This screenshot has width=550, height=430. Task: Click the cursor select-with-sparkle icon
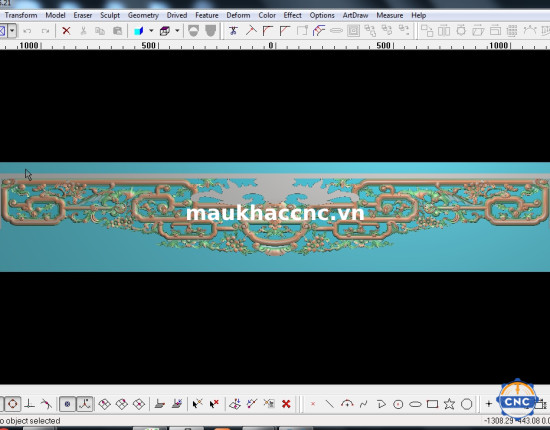point(197,404)
